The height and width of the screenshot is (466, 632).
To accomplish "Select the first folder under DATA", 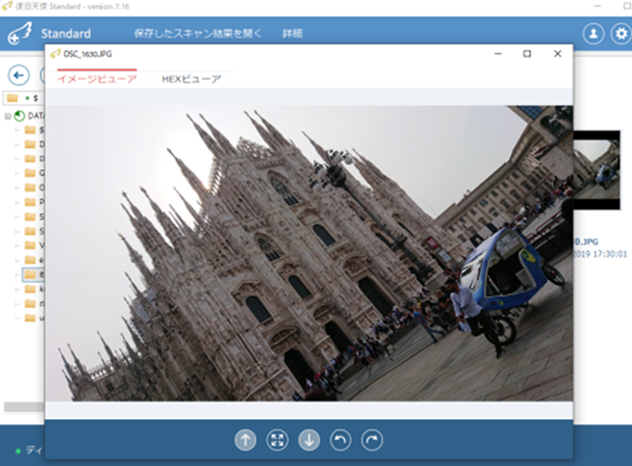I will (33, 130).
